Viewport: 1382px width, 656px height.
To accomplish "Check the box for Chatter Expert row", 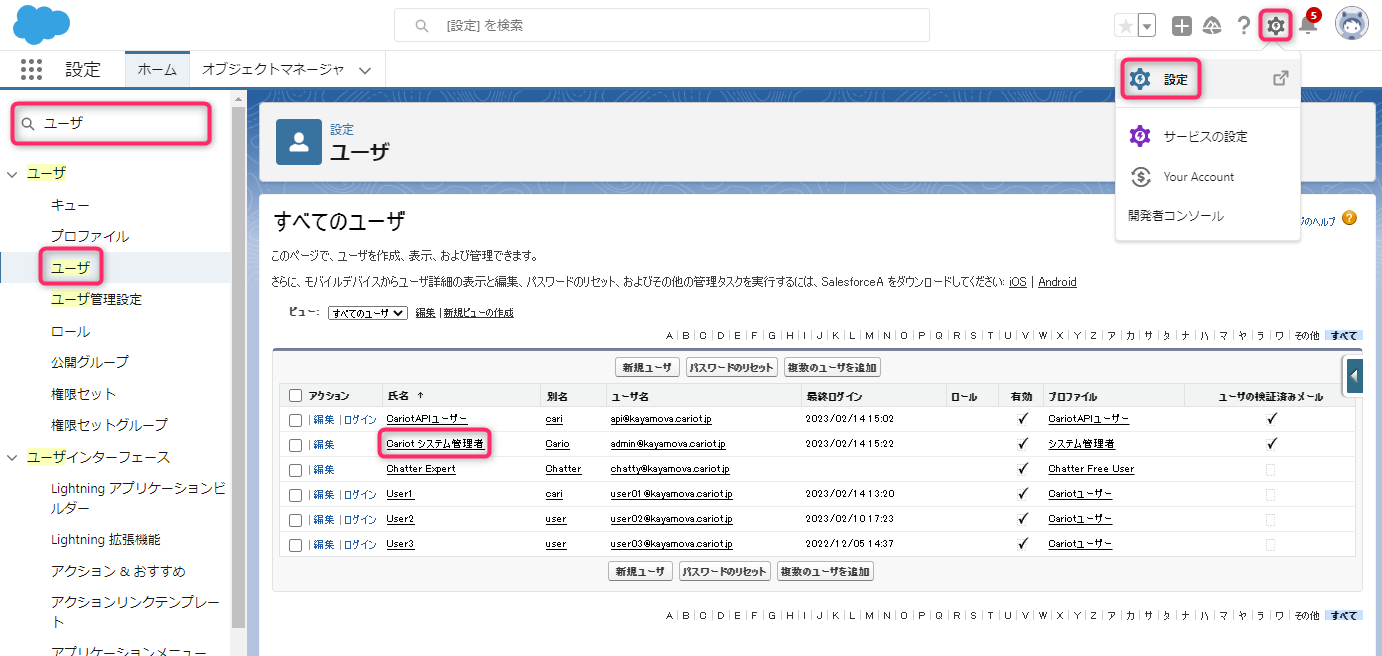I will [295, 469].
